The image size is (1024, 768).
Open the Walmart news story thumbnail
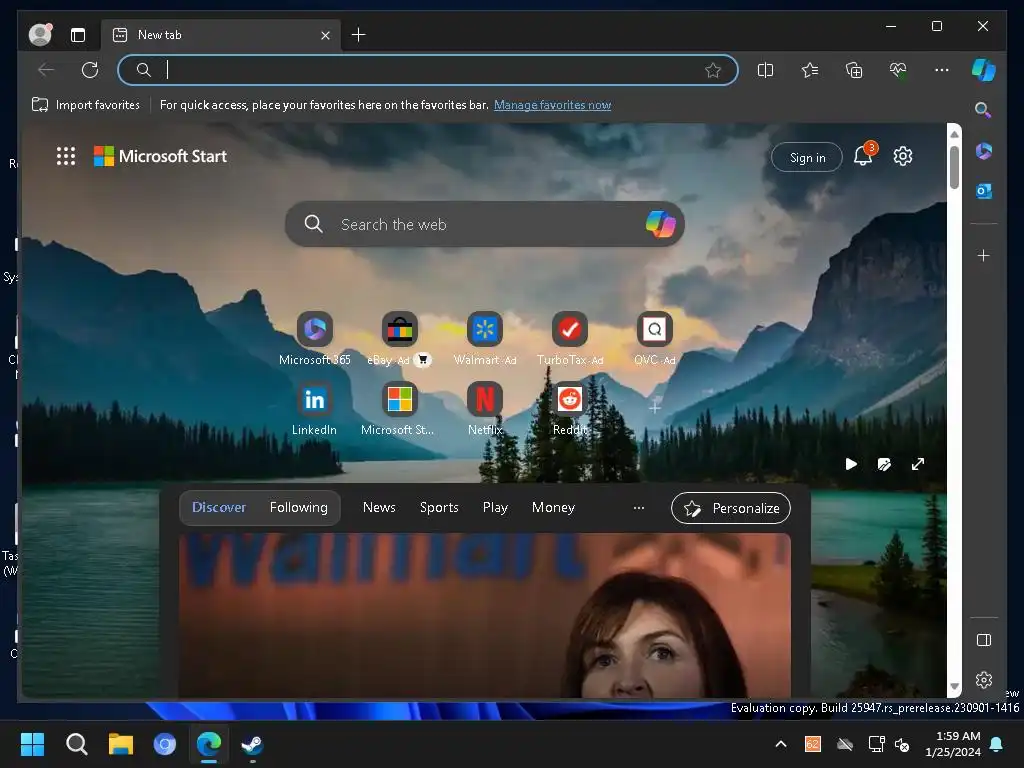coord(485,615)
